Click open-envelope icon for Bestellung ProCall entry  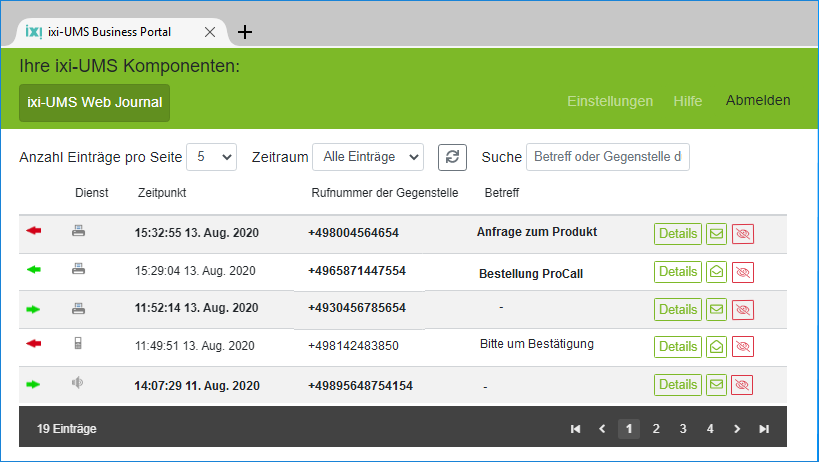pos(716,272)
